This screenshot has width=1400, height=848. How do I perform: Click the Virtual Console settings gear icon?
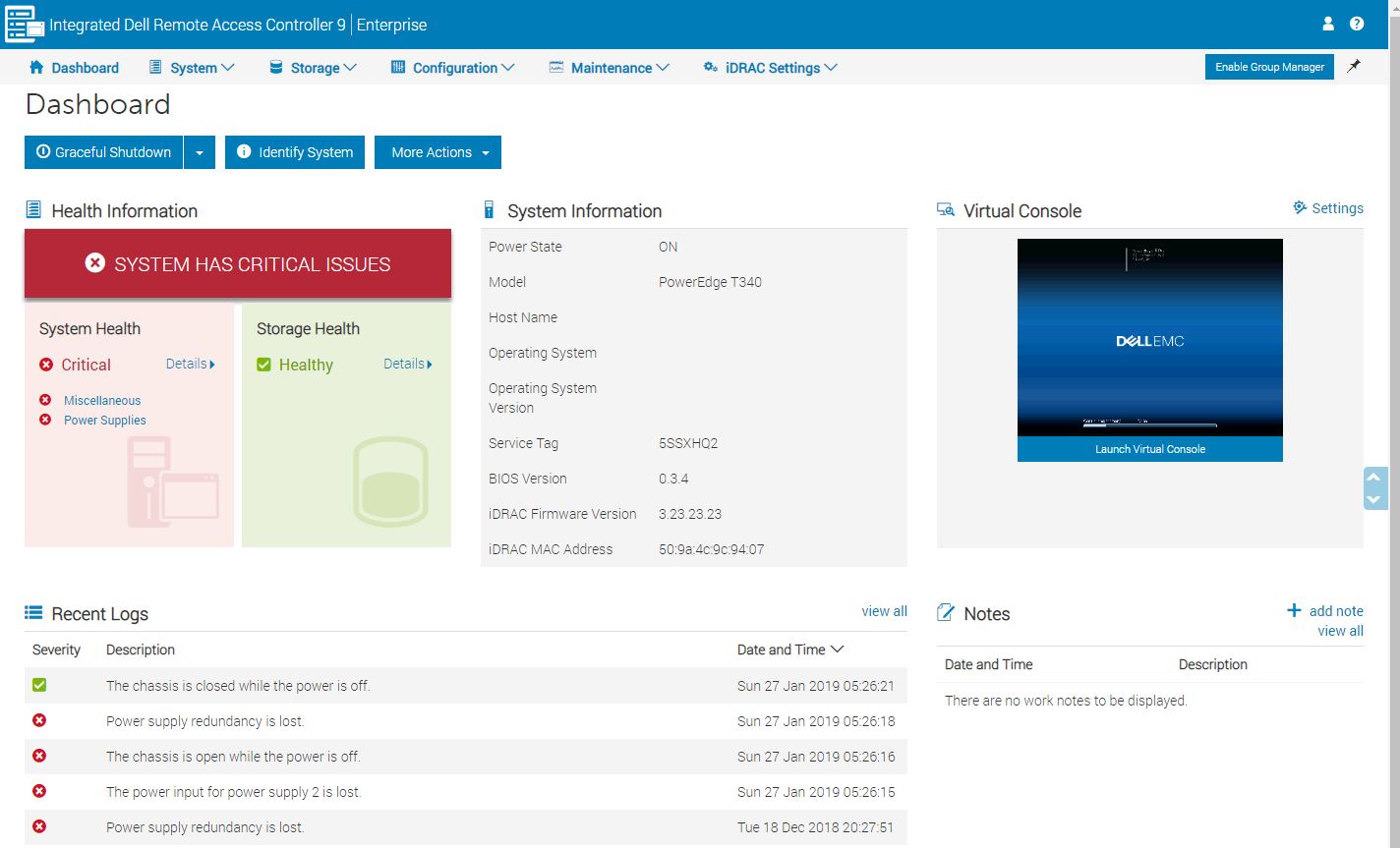point(1300,208)
